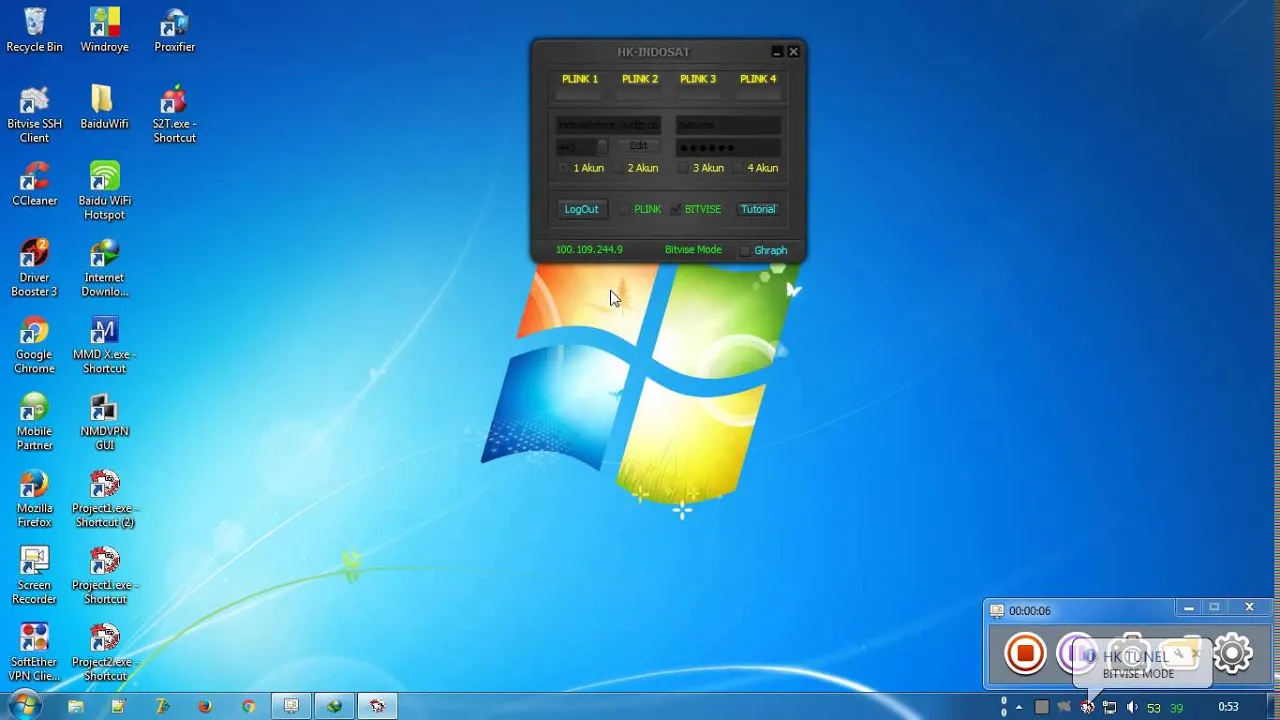
Task: Open screen recorder settings gear
Action: coord(1232,654)
